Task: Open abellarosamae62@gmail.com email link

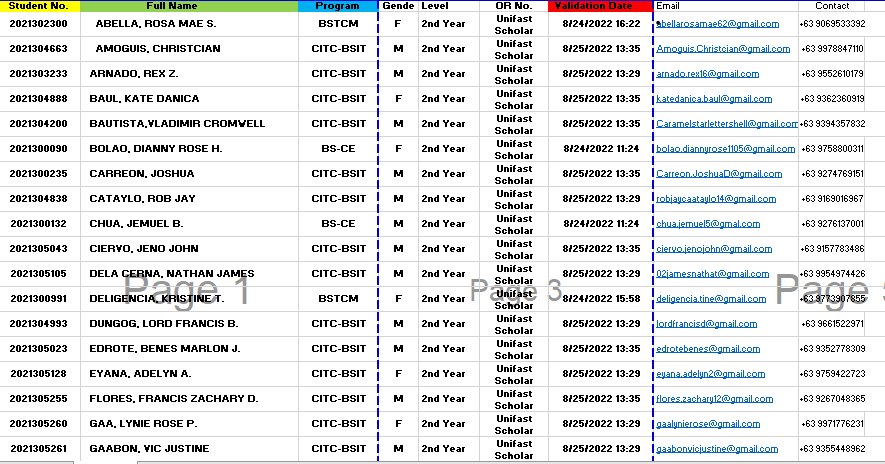Action: pyautogui.click(x=717, y=24)
